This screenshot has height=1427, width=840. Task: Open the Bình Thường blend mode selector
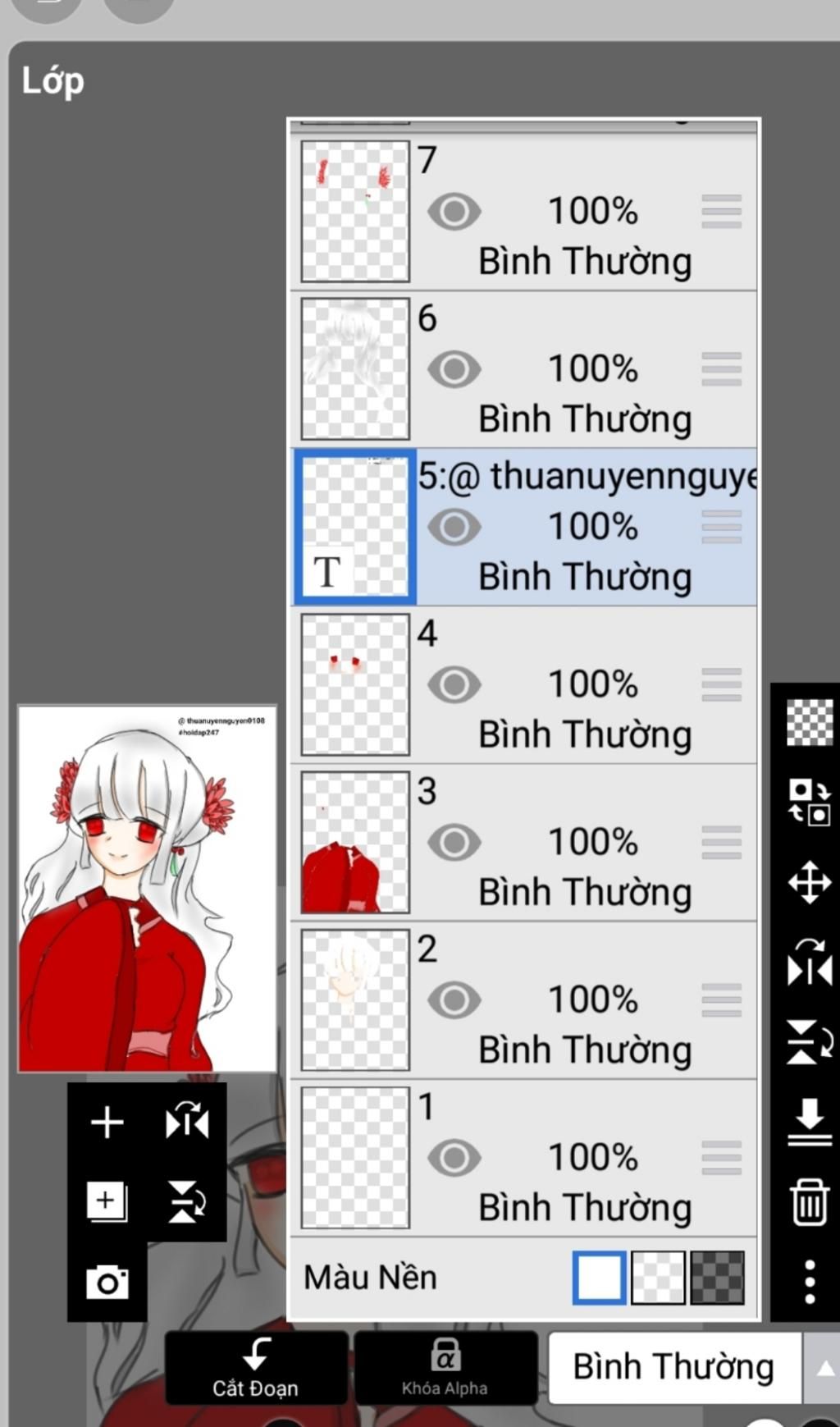pos(674,1367)
